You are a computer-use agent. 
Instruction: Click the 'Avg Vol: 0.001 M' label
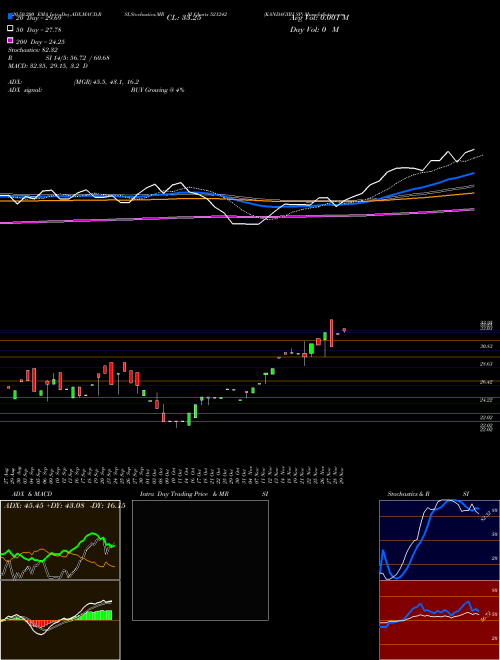click(319, 18)
